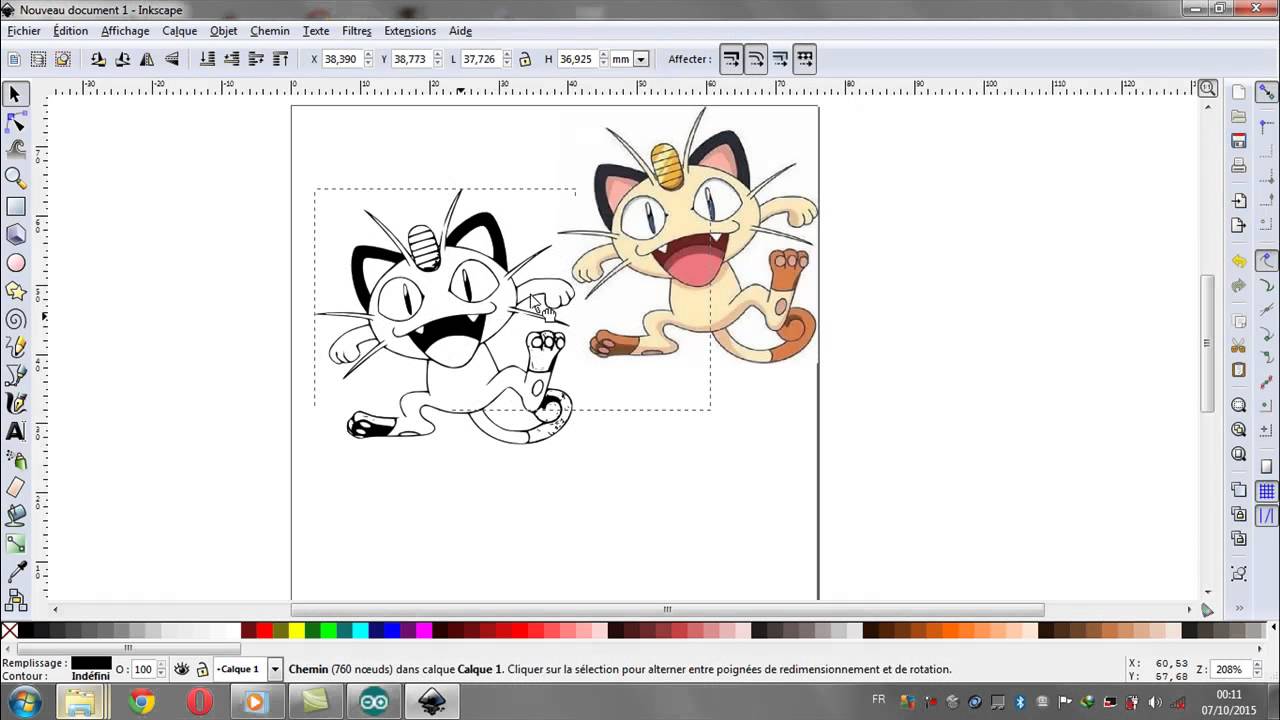This screenshot has height=720, width=1280.
Task: Click Rotate 90° counter-clockwise icon
Action: 99,59
